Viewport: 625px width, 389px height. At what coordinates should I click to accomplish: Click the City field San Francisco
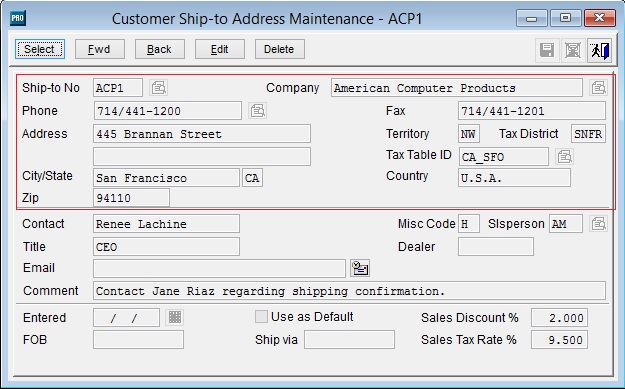tap(167, 178)
